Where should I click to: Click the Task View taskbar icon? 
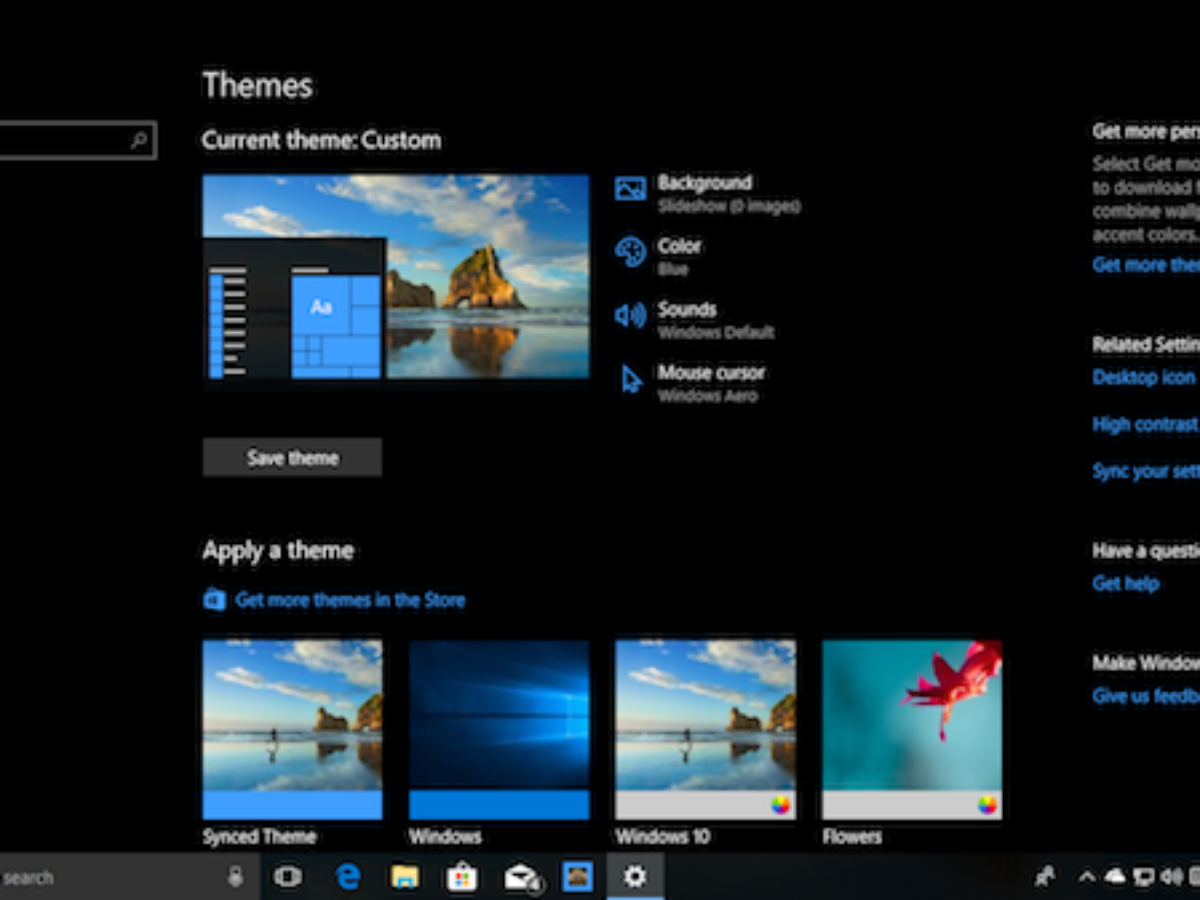[x=288, y=877]
